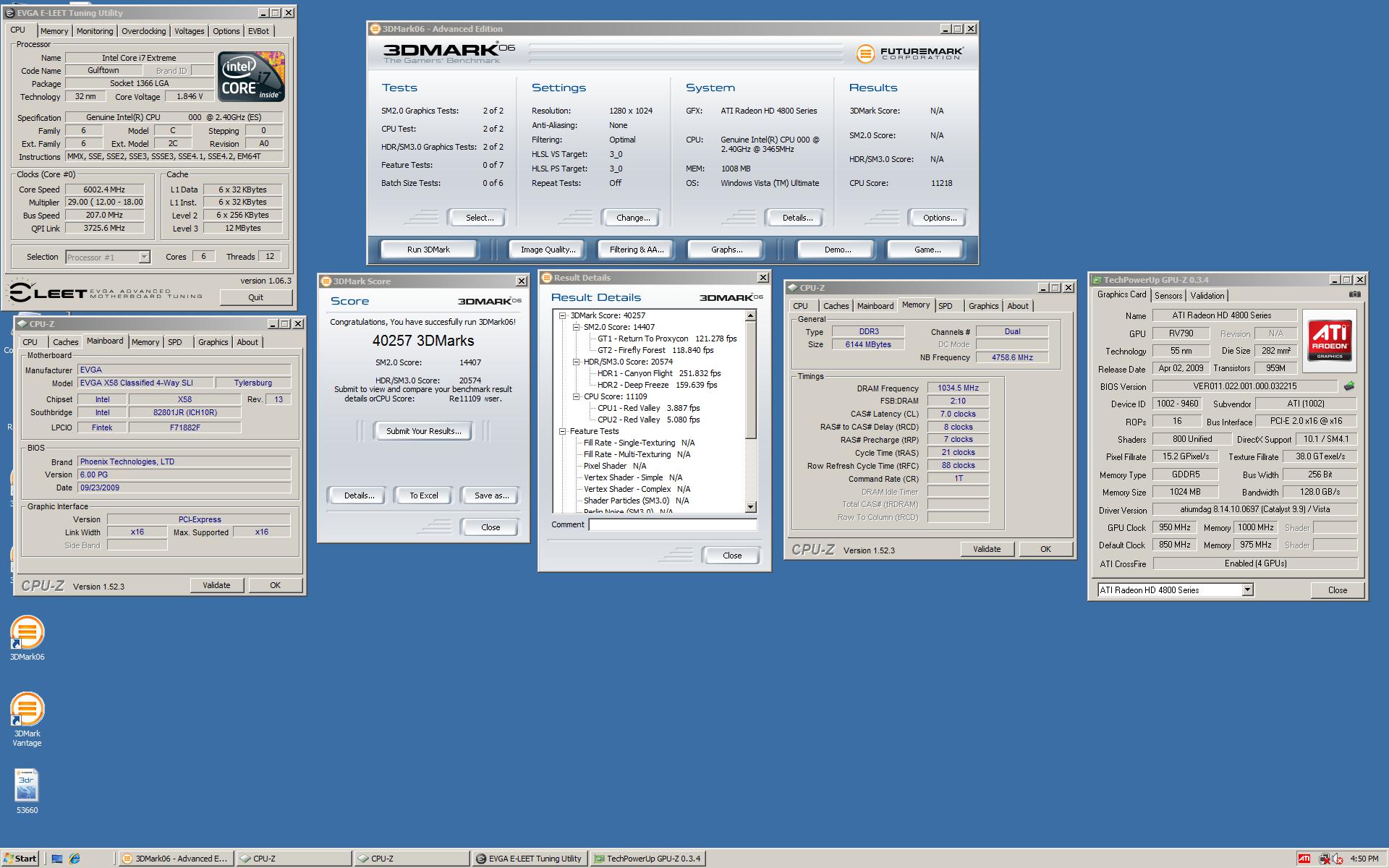
Task: Click the Show Desktop quick launch icon
Action: click(x=56, y=859)
